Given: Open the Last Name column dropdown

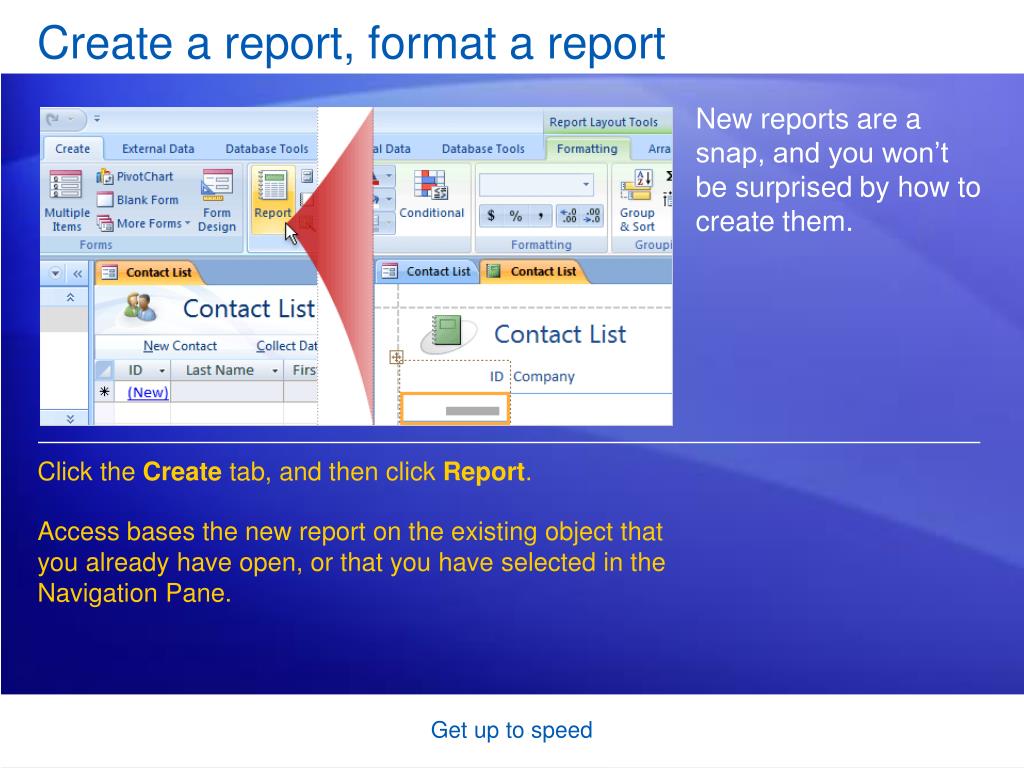Looking at the screenshot, I should pos(275,371).
